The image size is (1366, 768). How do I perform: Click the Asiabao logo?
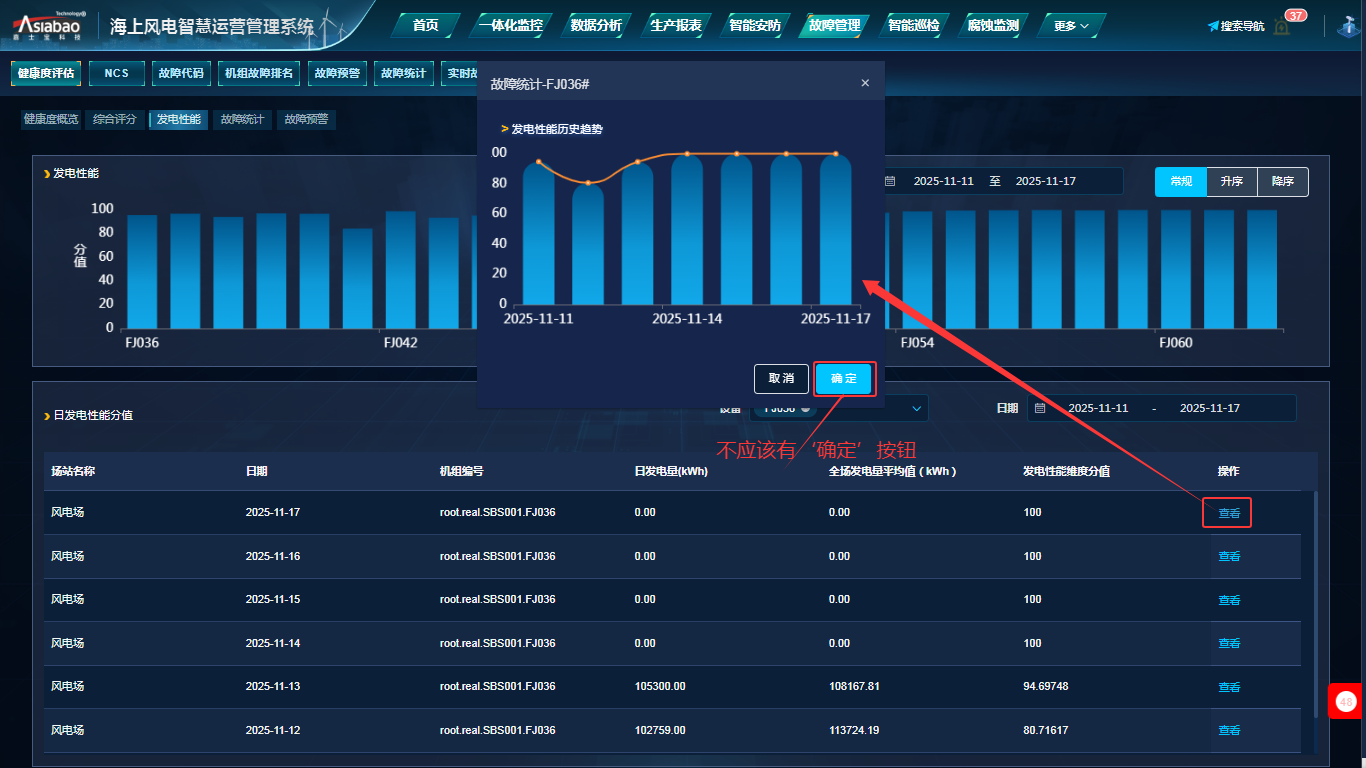(x=47, y=25)
